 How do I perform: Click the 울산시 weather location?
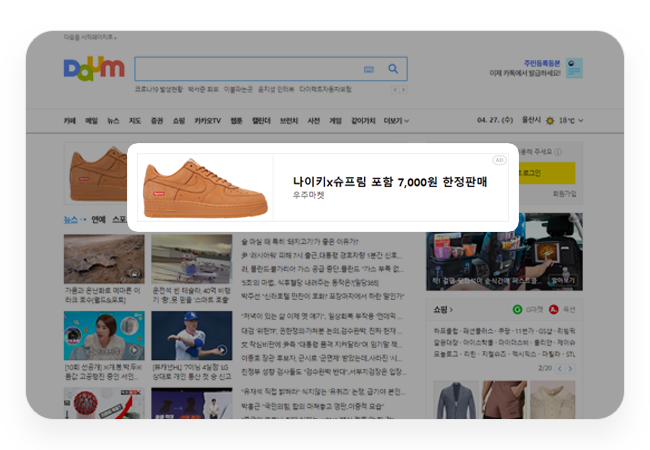(531, 120)
